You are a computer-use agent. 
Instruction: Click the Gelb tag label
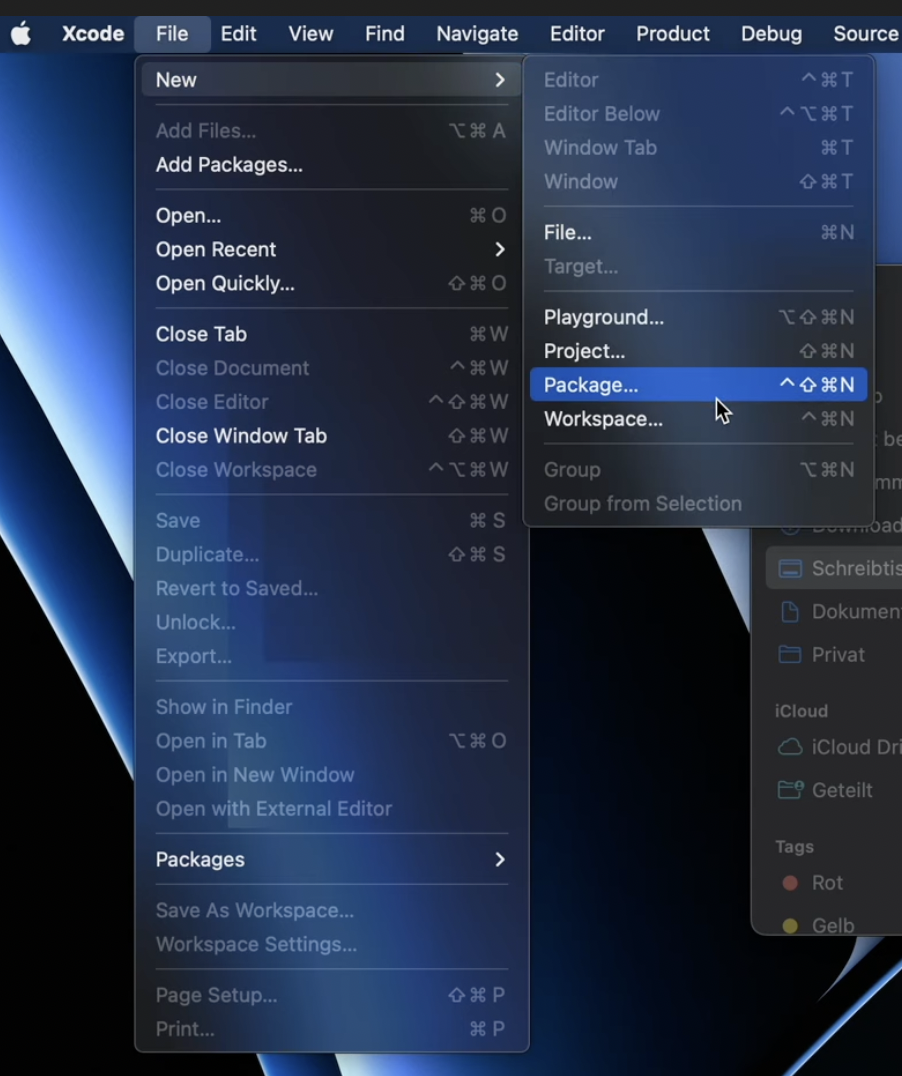click(x=833, y=926)
